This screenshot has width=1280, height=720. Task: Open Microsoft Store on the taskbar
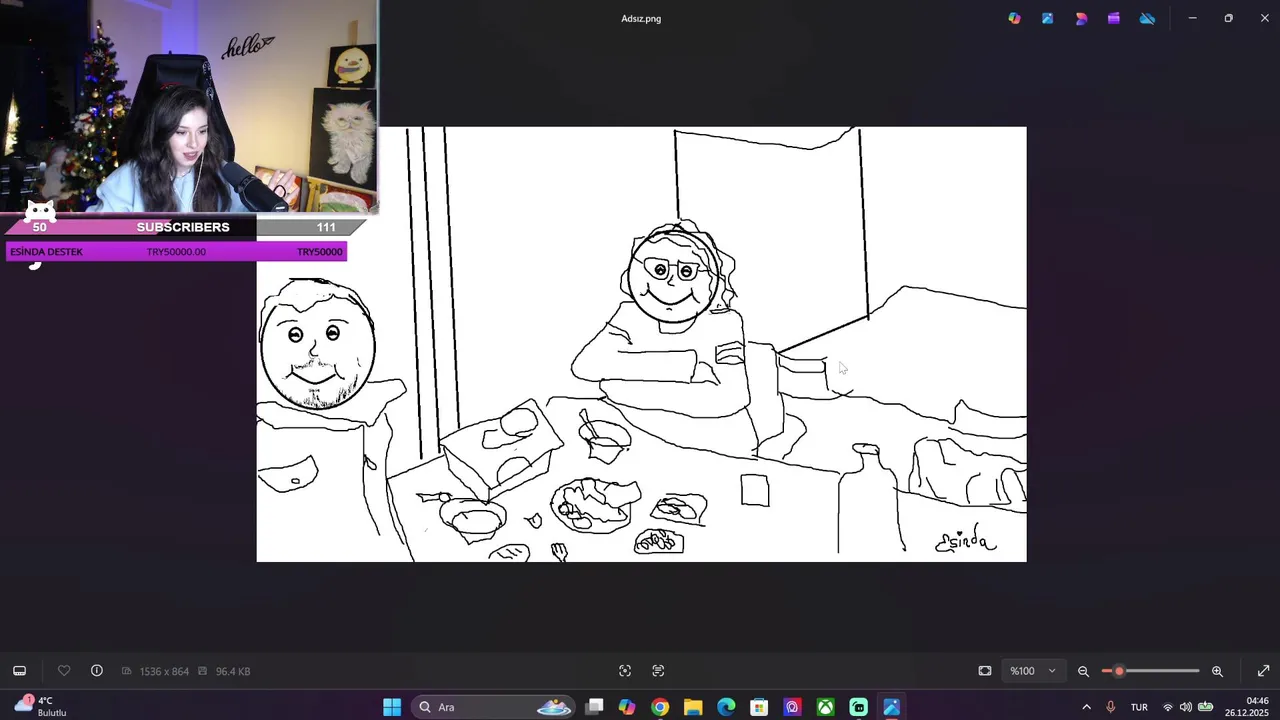click(759, 707)
